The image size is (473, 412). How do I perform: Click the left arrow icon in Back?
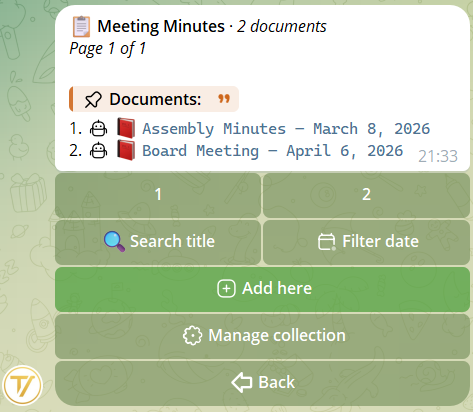coord(242,382)
